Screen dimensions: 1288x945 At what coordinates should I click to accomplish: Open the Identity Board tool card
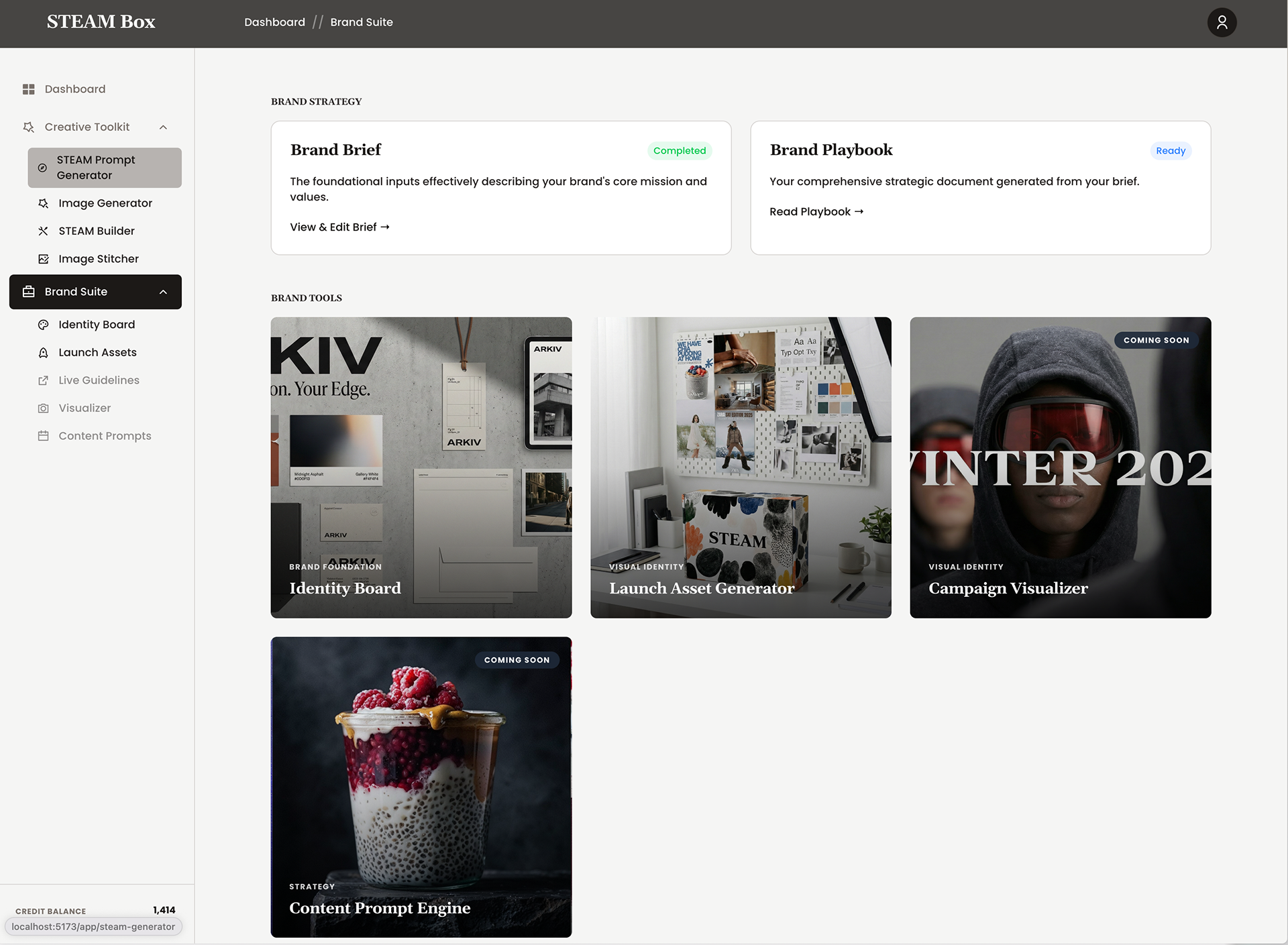[421, 467]
